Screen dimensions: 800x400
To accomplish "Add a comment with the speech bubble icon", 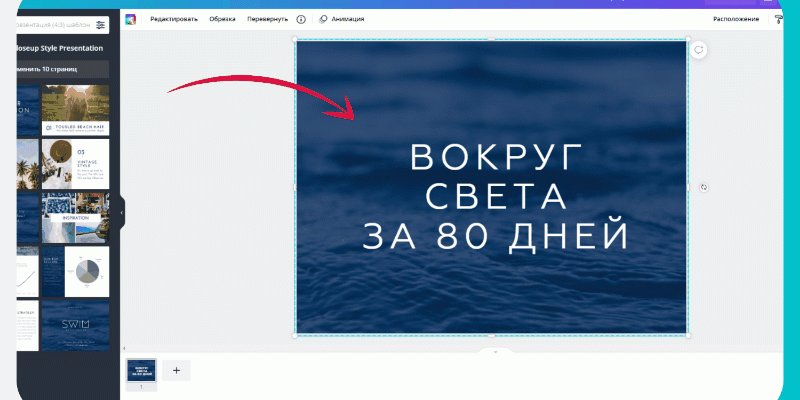I will point(700,50).
